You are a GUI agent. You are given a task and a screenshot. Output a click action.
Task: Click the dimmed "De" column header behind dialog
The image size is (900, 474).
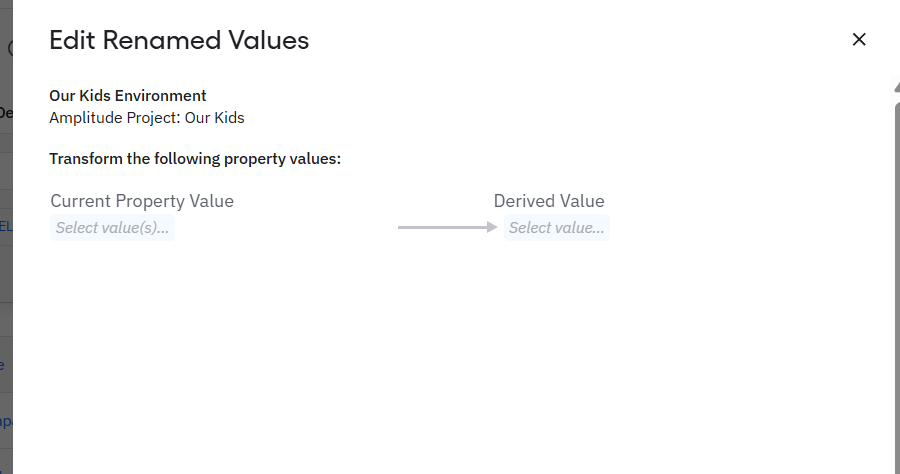point(5,113)
